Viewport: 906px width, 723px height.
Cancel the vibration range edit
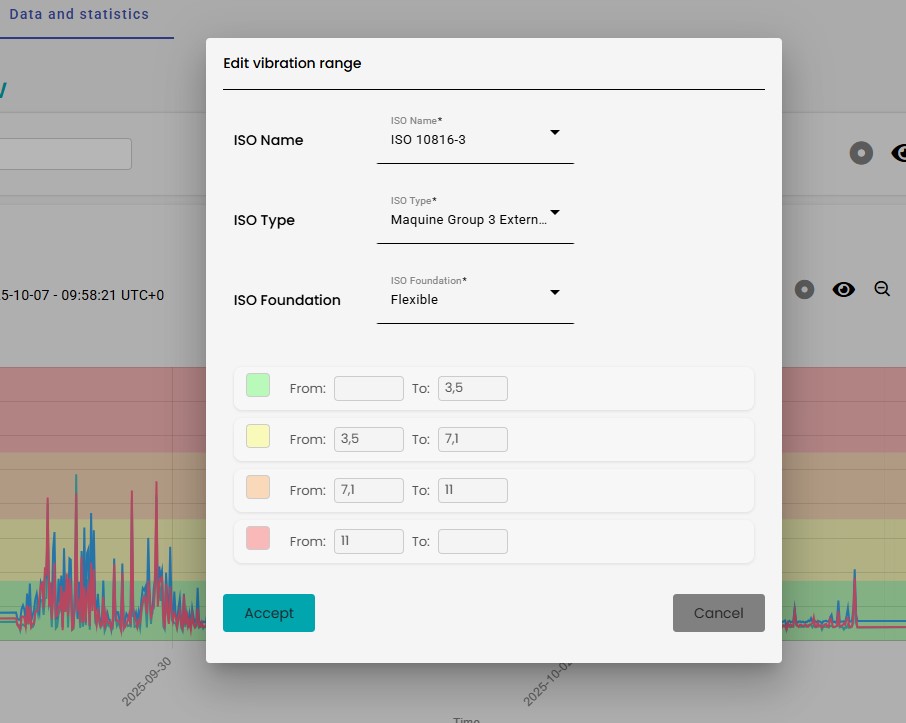coord(718,613)
